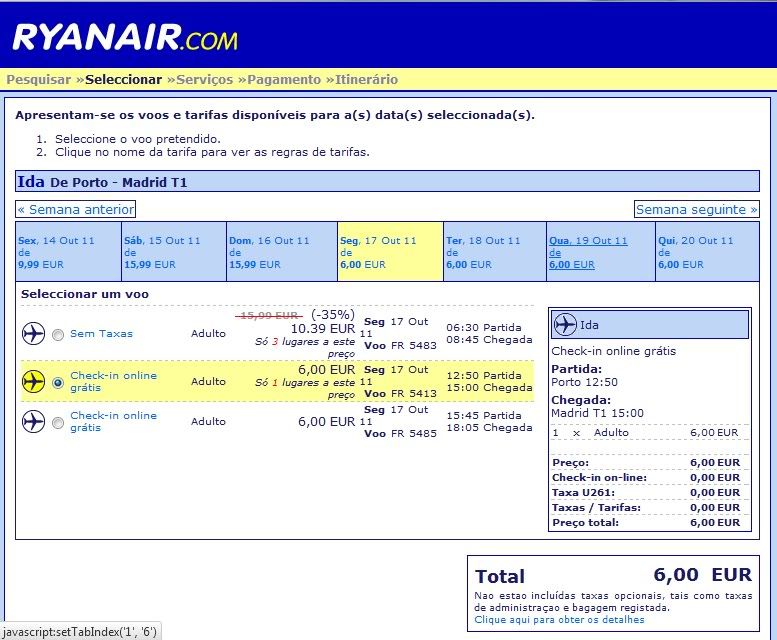Screen dimensions: 777x640
Task: Open Sem Taxas fare rules link
Action: [102, 334]
